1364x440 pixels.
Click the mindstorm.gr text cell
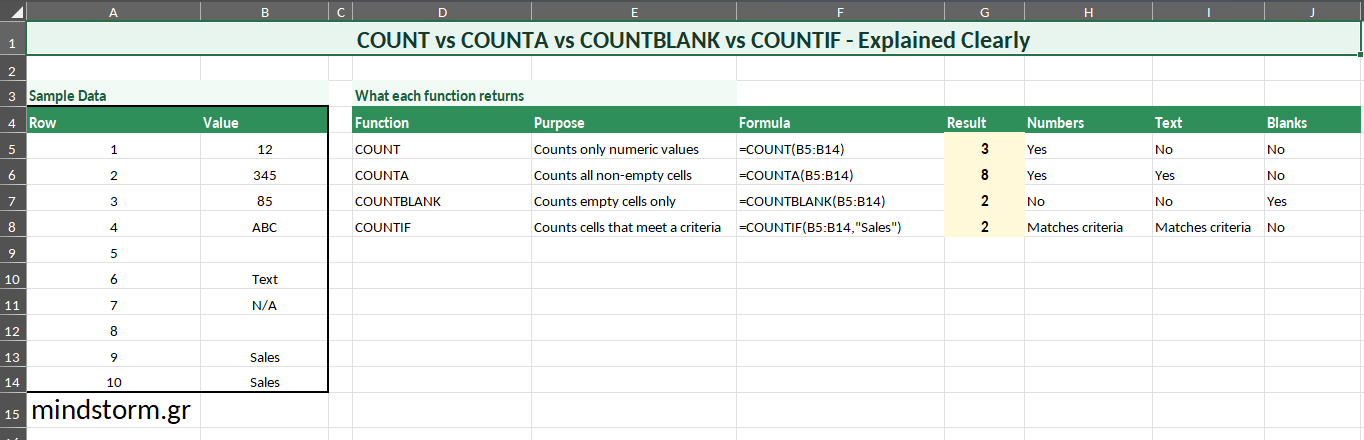click(112, 410)
